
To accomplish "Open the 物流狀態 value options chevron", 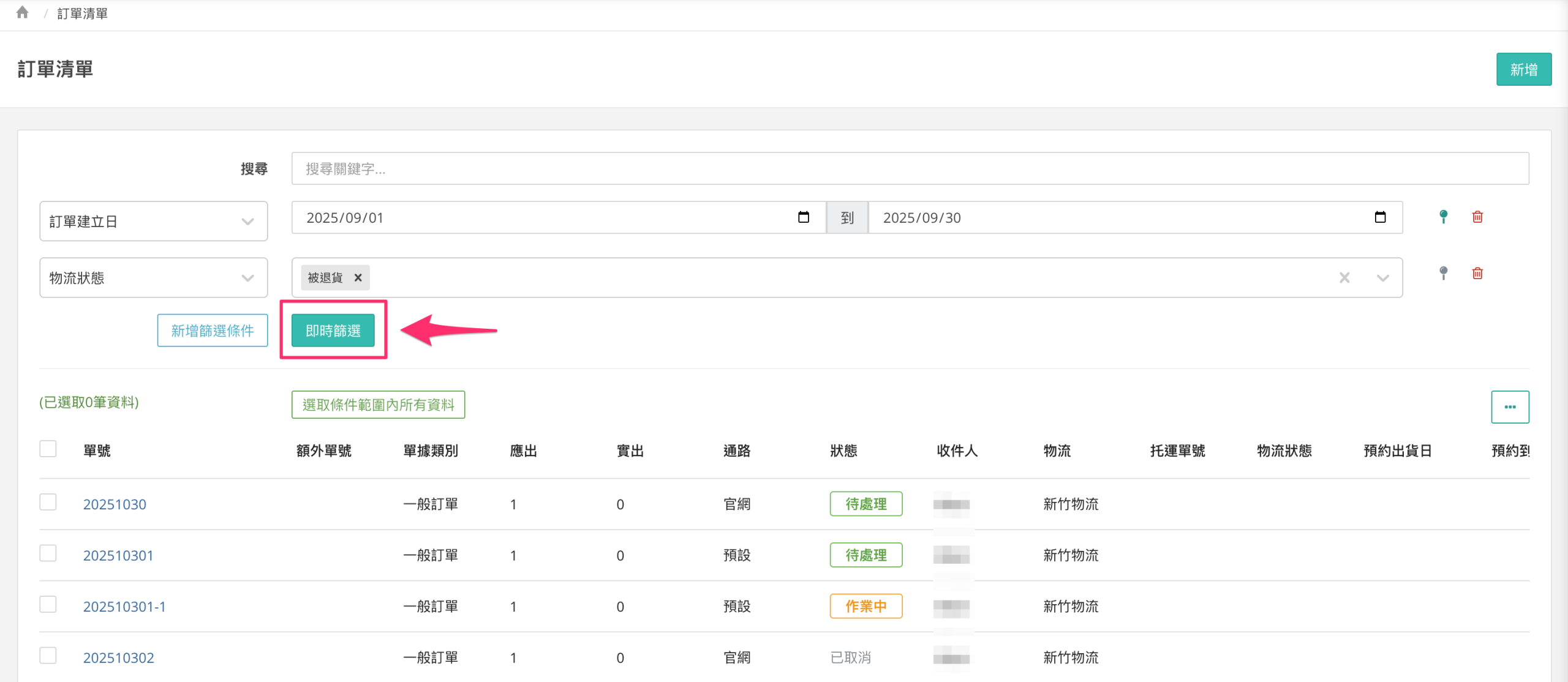I will 1382,278.
